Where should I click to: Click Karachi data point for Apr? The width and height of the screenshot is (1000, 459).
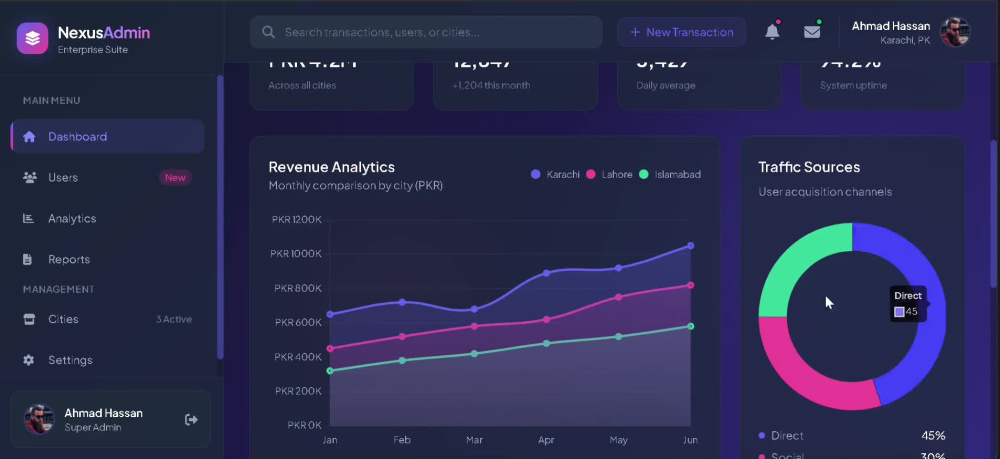click(x=547, y=273)
